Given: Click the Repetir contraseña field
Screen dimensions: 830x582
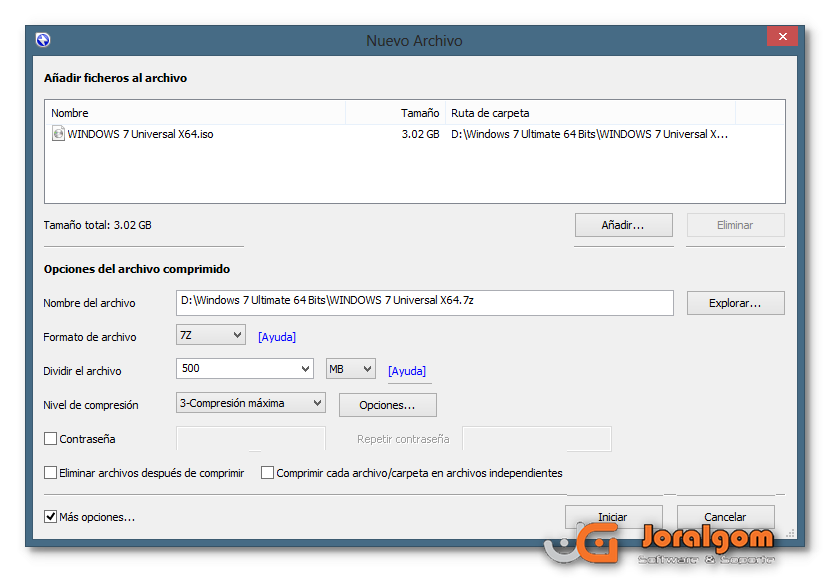Looking at the screenshot, I should (x=537, y=438).
